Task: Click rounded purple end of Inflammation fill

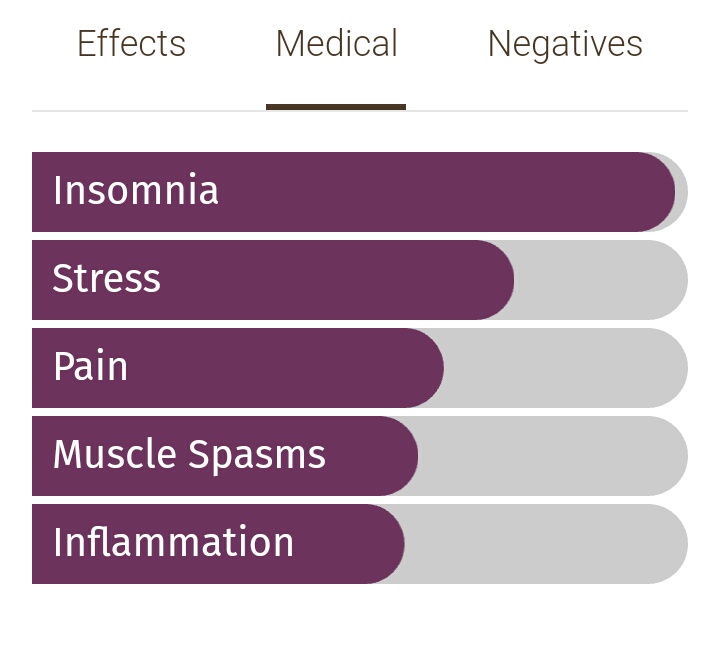Action: tap(385, 544)
